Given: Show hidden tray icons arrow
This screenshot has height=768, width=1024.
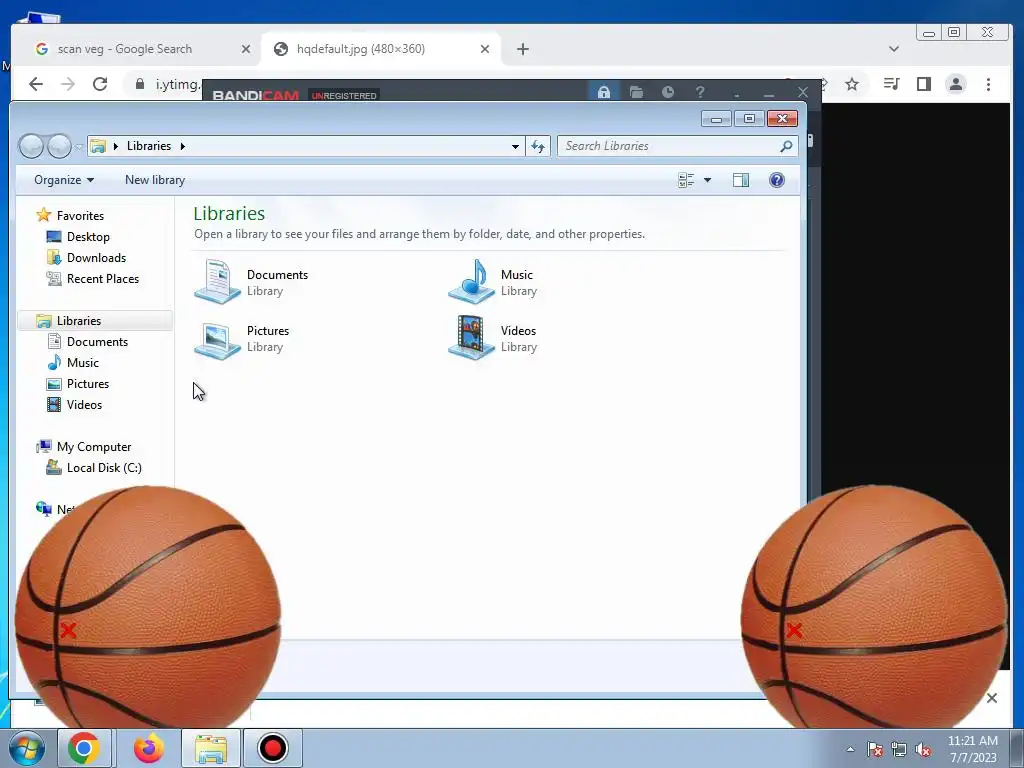Looking at the screenshot, I should click(x=850, y=750).
